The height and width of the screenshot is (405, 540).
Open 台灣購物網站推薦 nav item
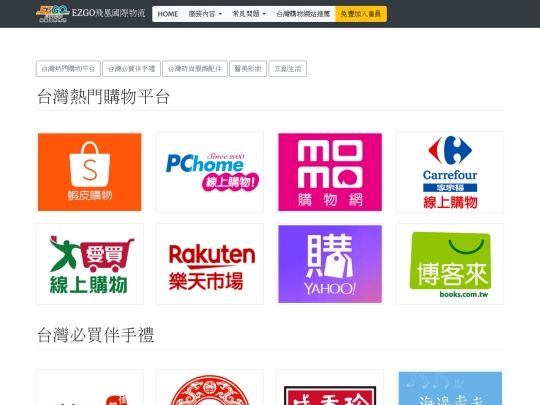(x=303, y=14)
